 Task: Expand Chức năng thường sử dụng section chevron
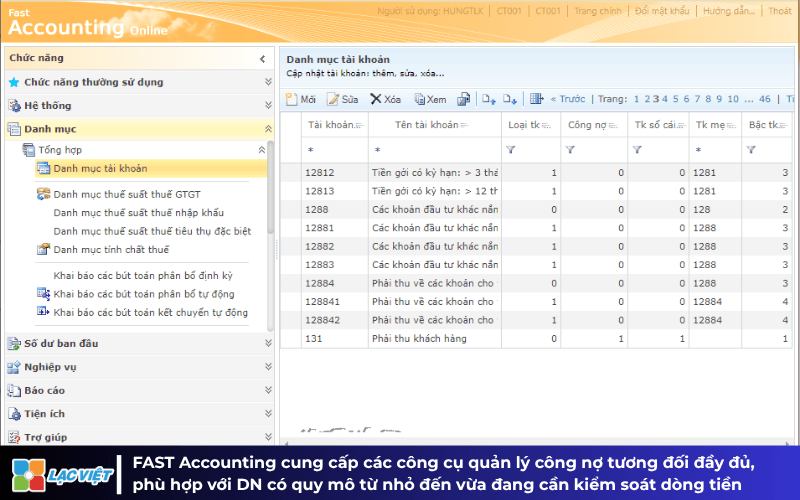tap(268, 82)
